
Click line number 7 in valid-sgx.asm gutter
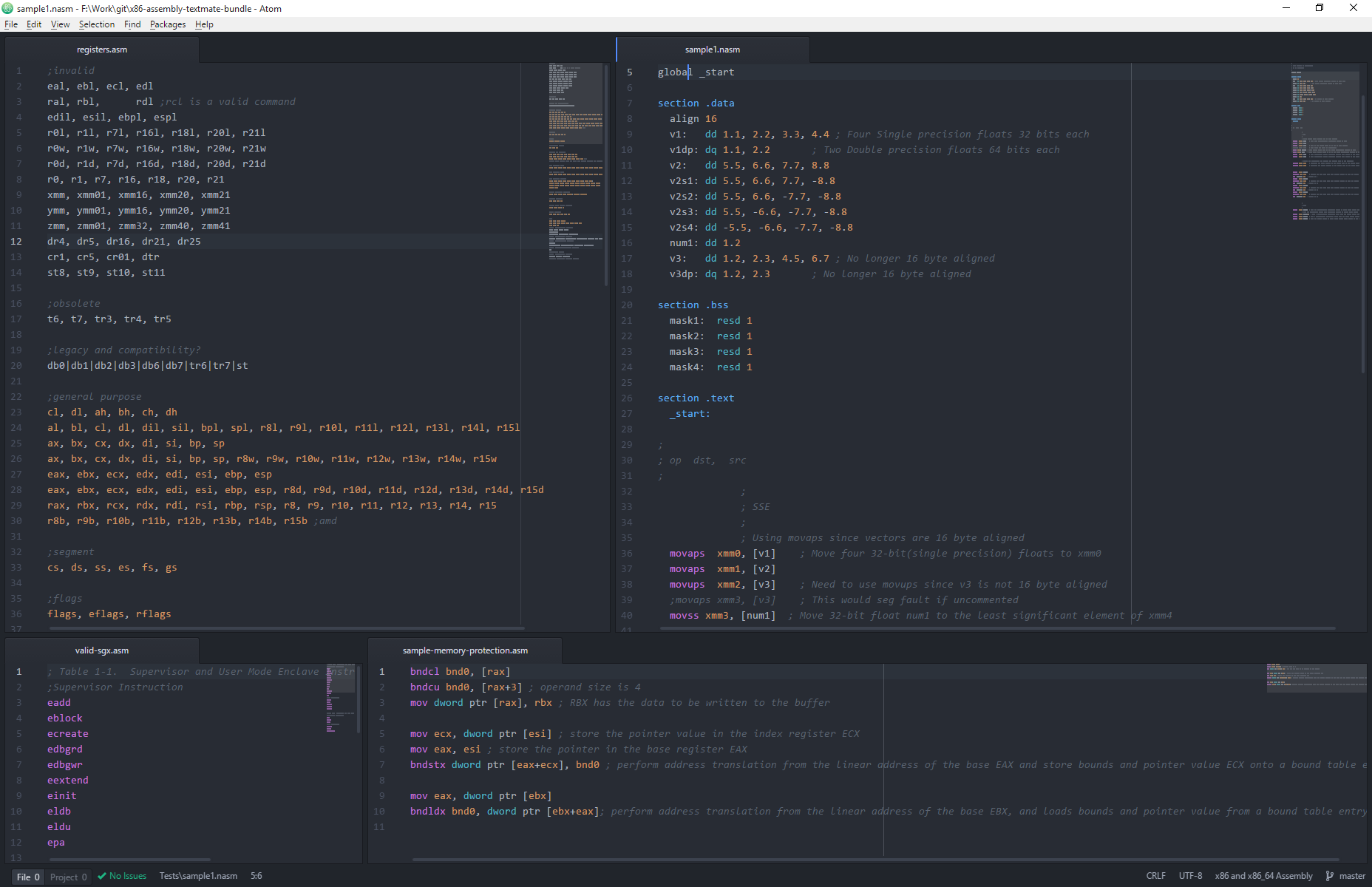[x=19, y=765]
